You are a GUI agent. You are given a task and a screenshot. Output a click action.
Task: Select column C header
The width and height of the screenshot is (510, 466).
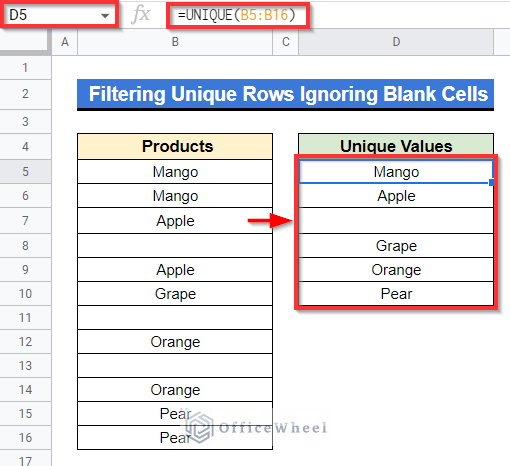286,42
